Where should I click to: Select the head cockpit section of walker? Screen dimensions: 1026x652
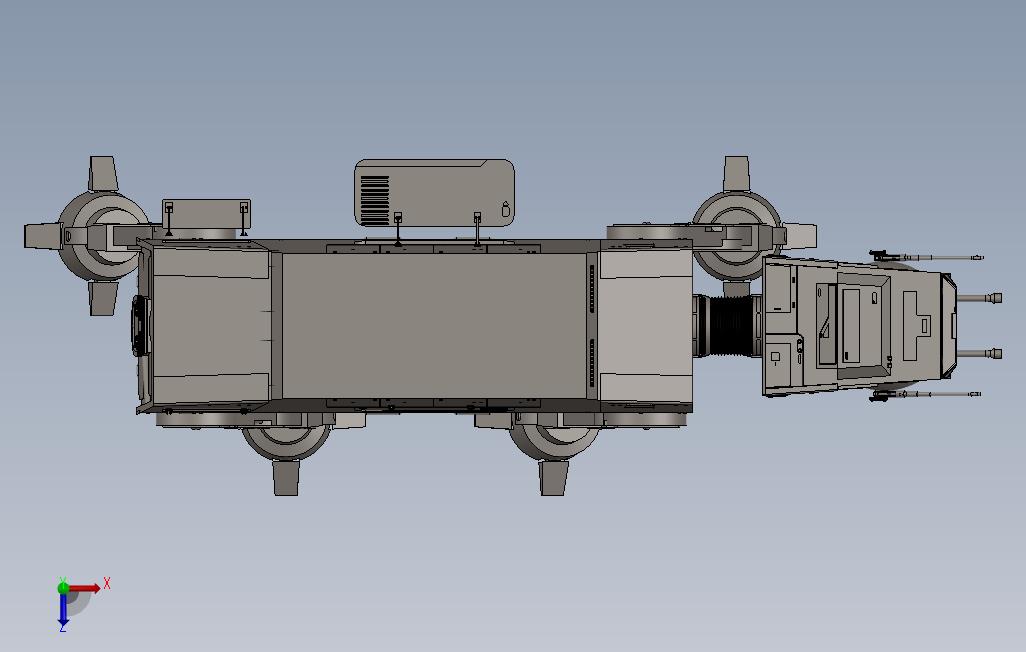point(860,326)
